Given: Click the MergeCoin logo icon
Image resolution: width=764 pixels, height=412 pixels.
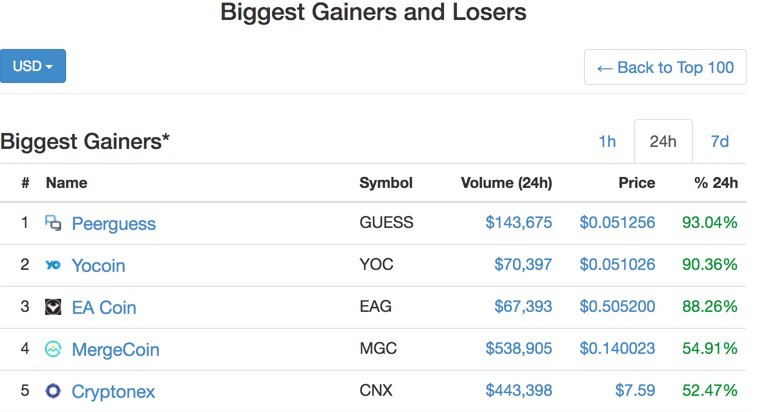Looking at the screenshot, I should pyautogui.click(x=53, y=349).
